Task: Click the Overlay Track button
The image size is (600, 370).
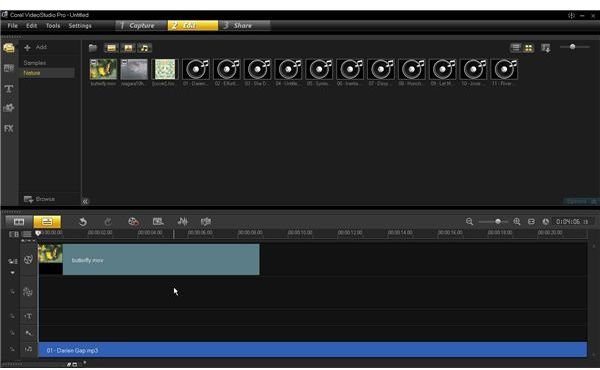Action: click(28, 292)
